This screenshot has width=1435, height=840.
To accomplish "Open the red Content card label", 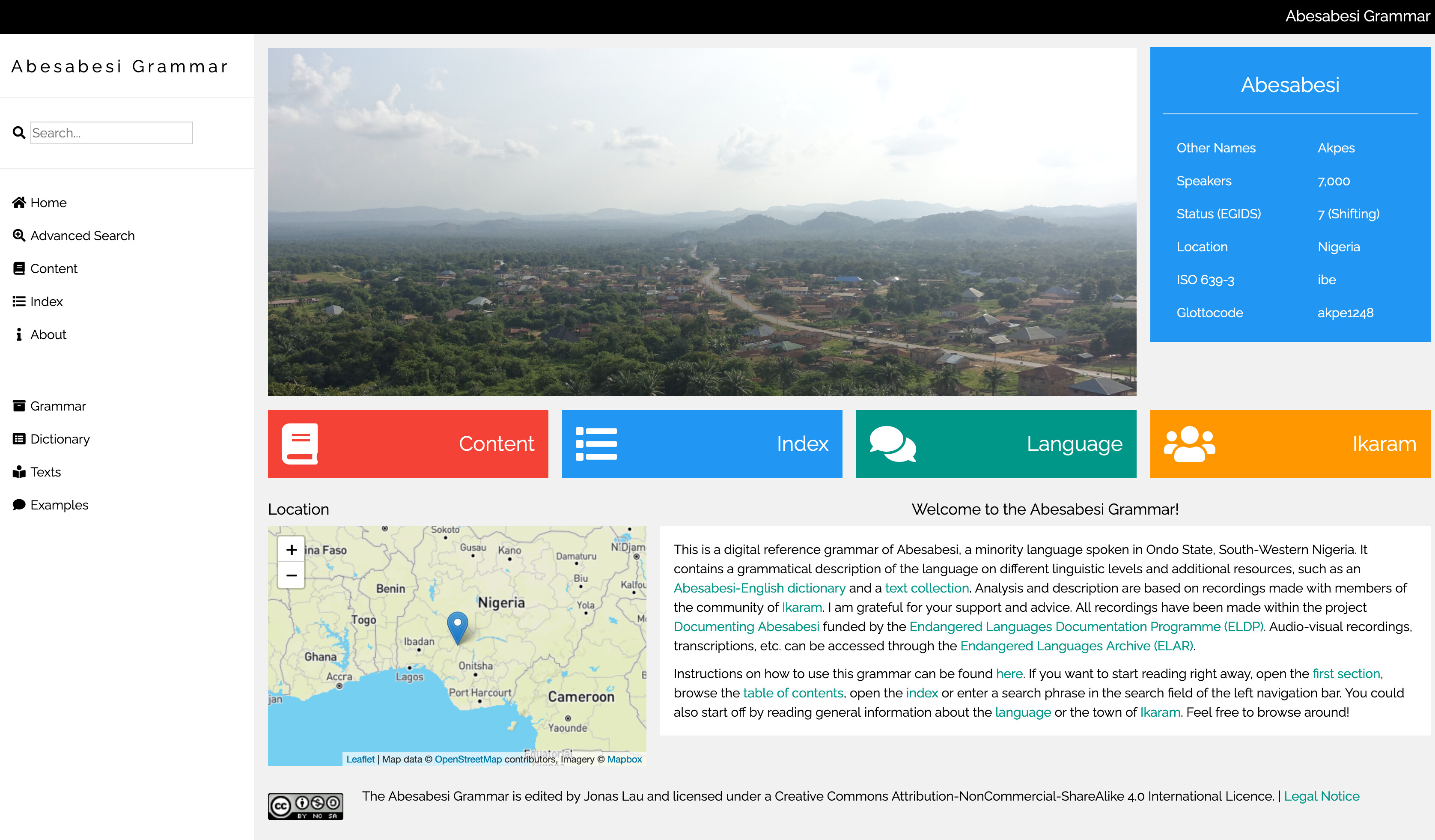I will [497, 444].
